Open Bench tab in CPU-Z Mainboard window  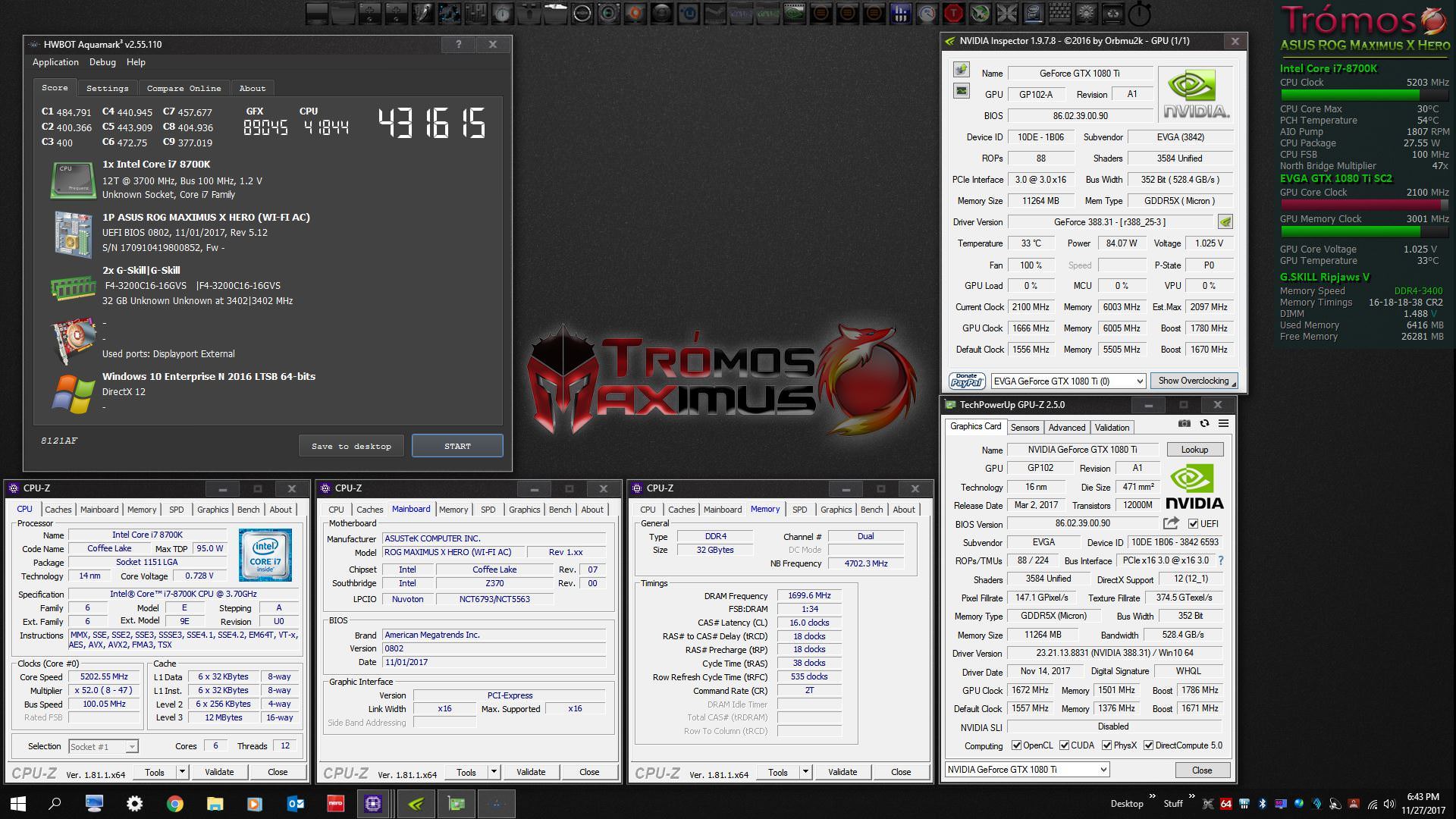click(x=560, y=510)
